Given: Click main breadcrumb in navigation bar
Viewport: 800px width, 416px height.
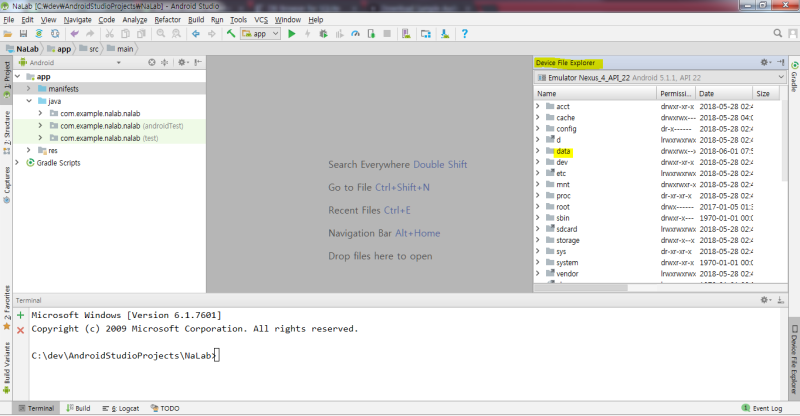Looking at the screenshot, I should tap(120, 49).
